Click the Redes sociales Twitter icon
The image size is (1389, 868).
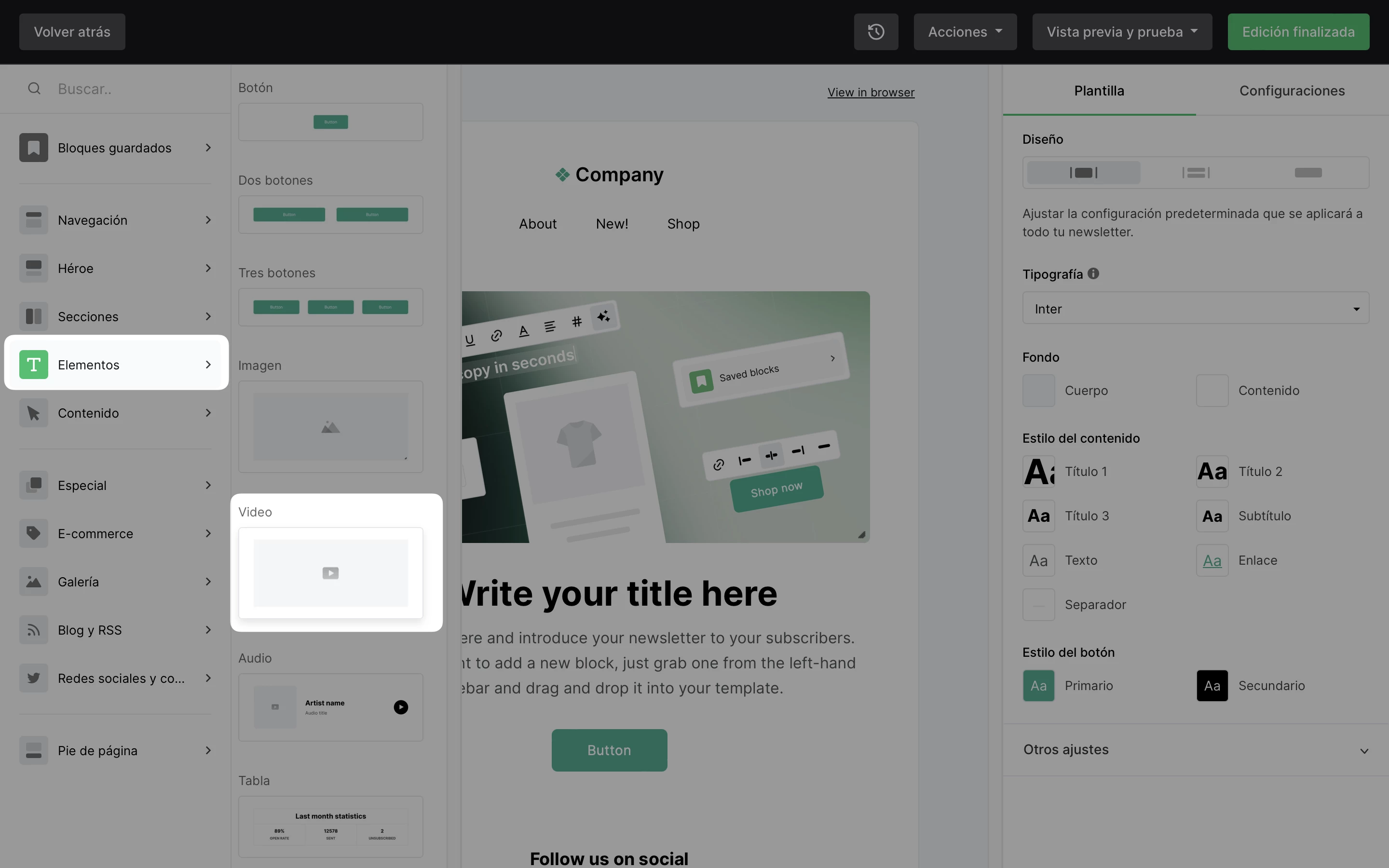(x=33, y=678)
